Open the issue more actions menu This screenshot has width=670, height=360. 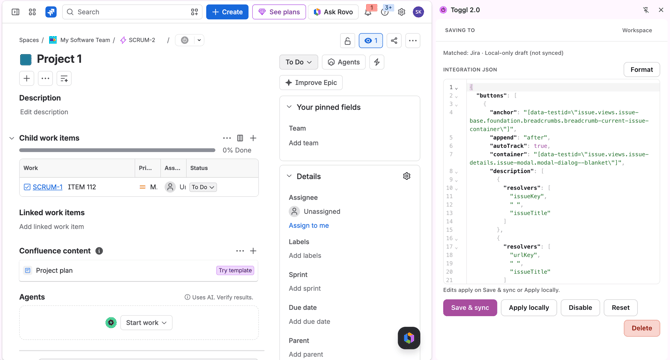(x=413, y=41)
